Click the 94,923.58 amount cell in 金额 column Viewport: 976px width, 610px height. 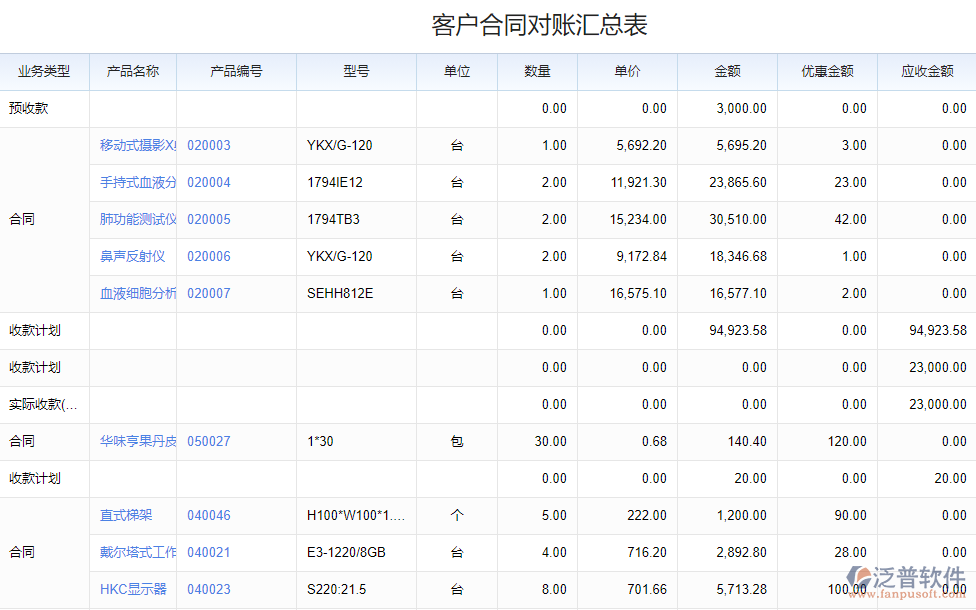coord(737,331)
